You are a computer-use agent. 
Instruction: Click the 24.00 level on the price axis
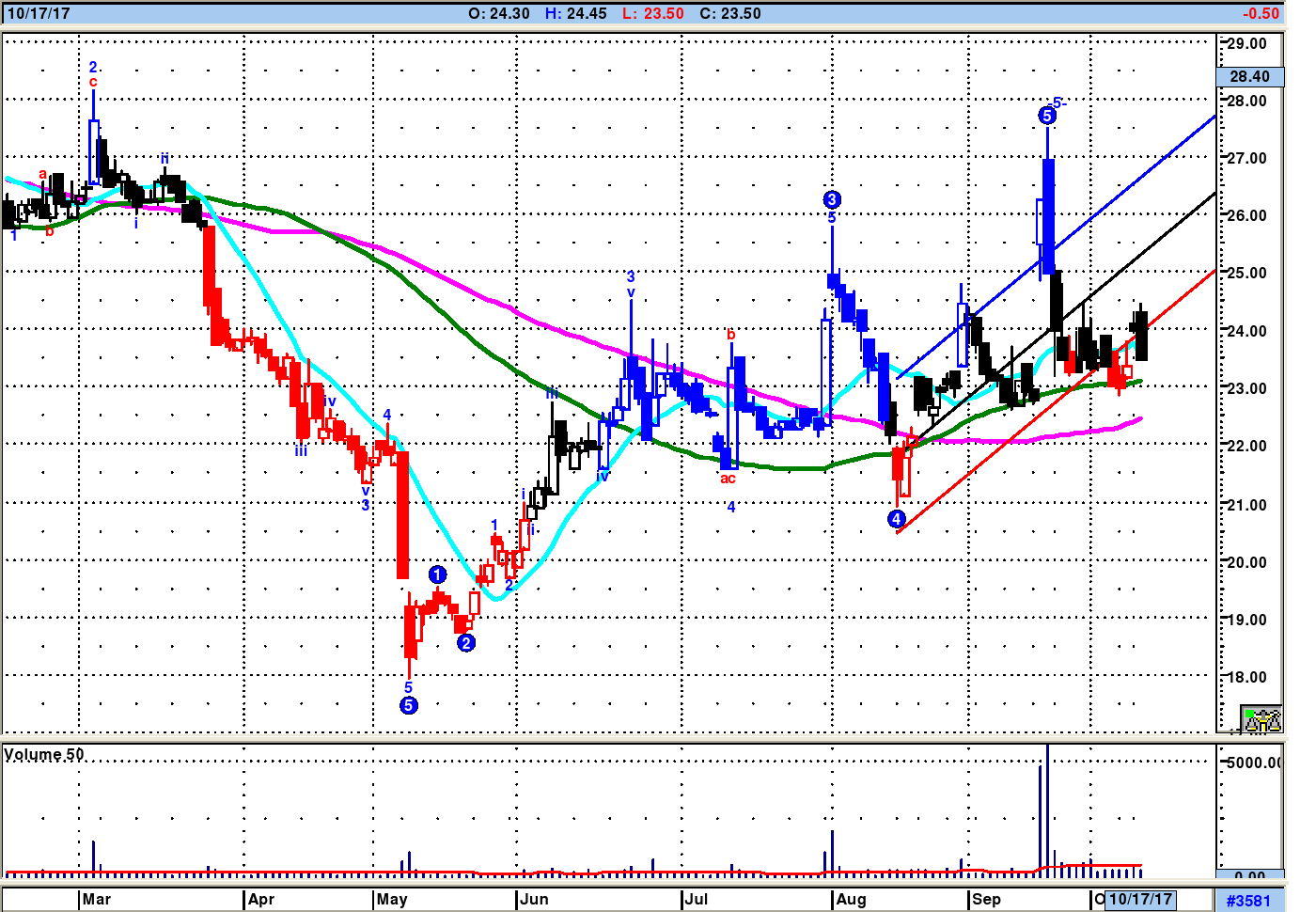pyautogui.click(x=1246, y=331)
